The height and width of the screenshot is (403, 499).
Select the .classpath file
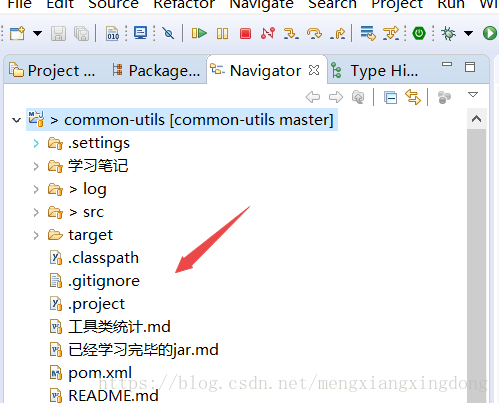tap(94, 258)
